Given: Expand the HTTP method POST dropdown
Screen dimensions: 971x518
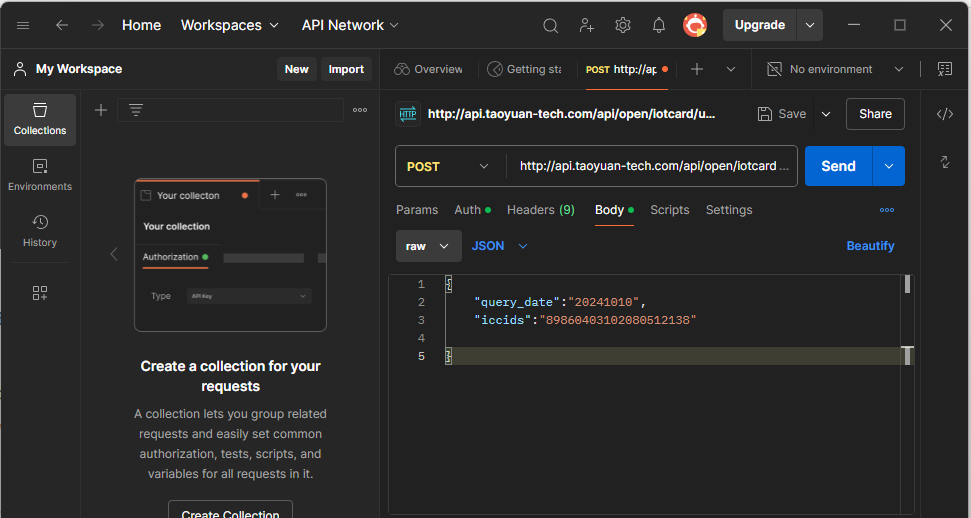Looking at the screenshot, I should [x=449, y=167].
